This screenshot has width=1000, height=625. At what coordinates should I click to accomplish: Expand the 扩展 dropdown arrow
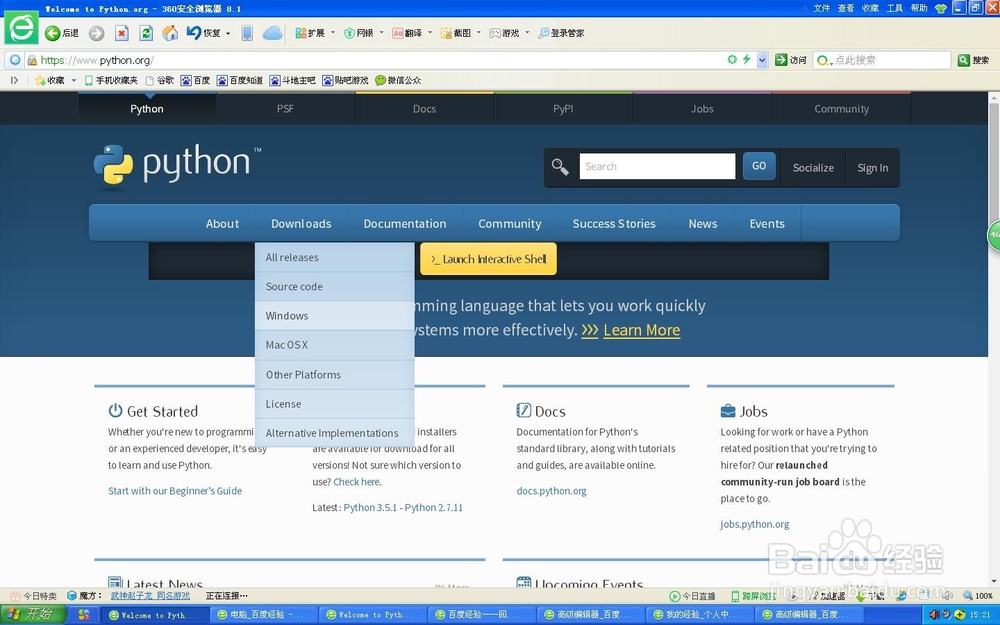click(x=332, y=33)
